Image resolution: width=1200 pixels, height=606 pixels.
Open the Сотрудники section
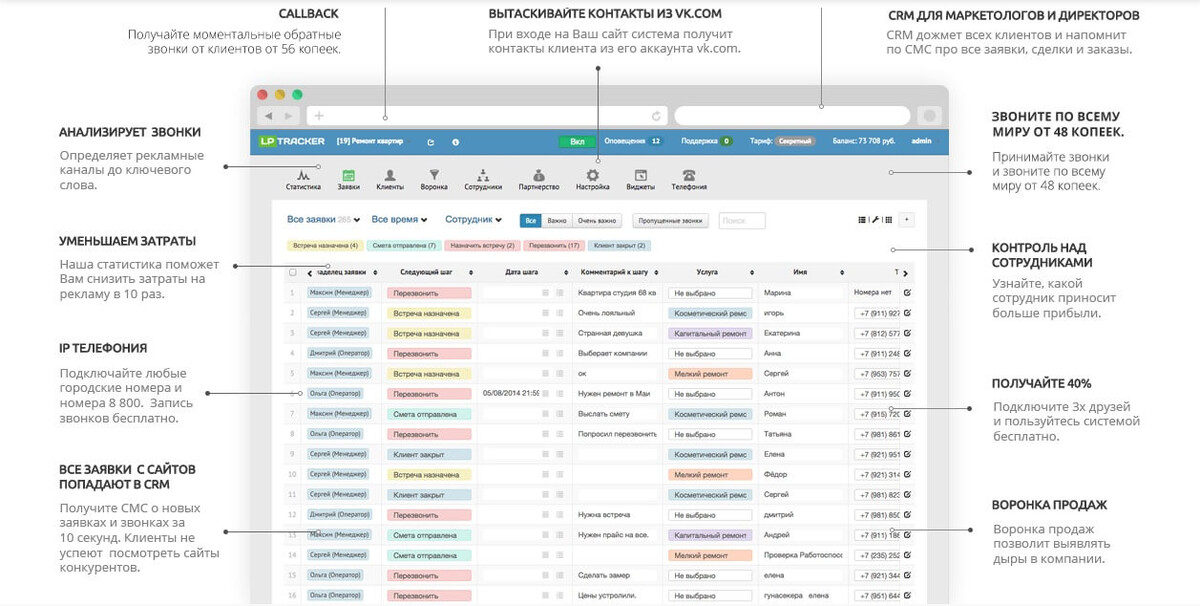483,180
